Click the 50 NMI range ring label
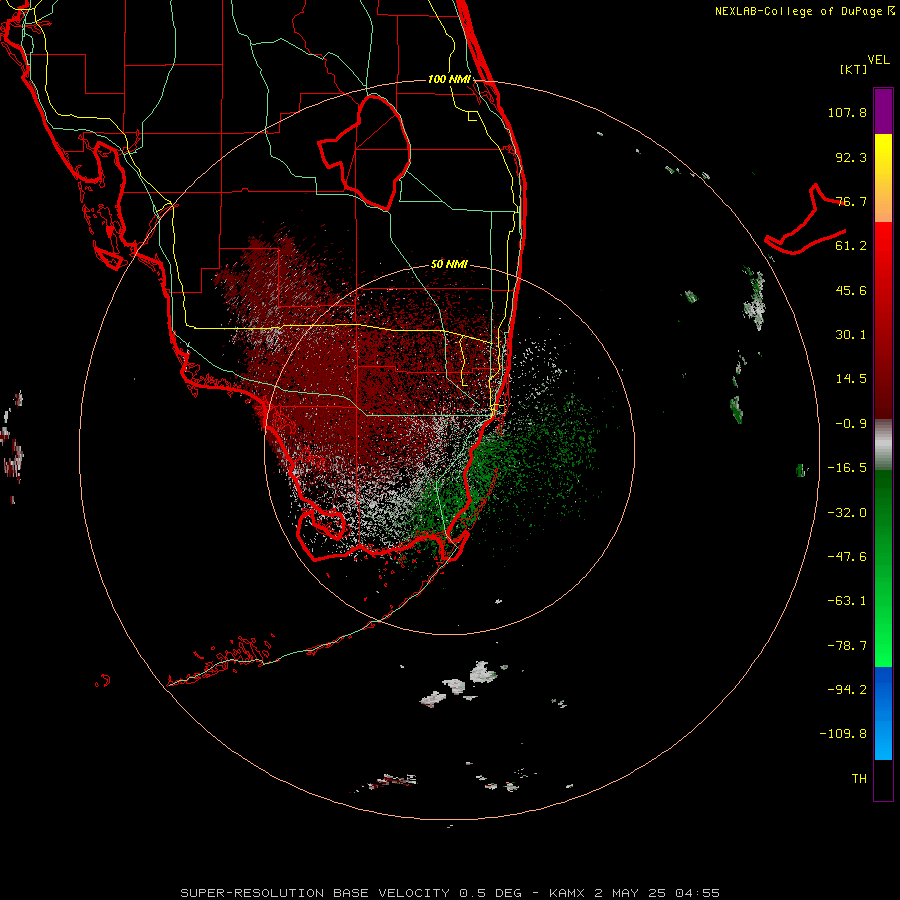Viewport: 900px width, 900px height. 449,264
